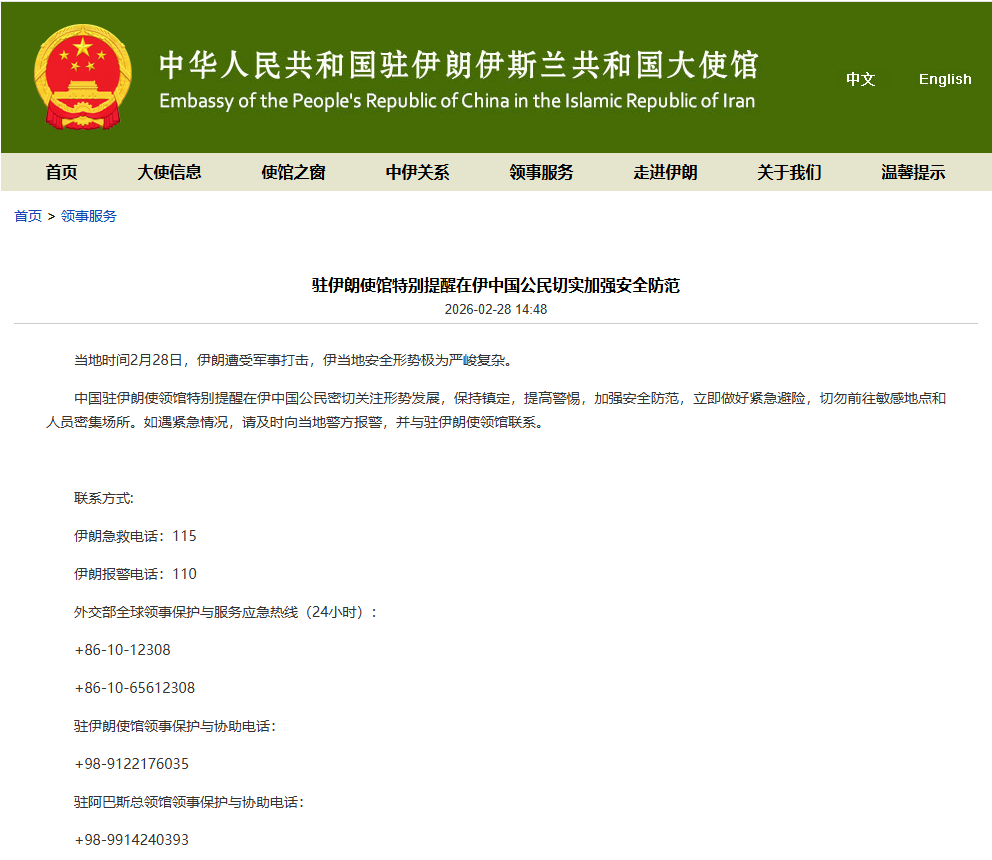Image resolution: width=992 pixels, height=860 pixels.
Task: Navigate to 使馆之窗 section
Action: point(293,172)
